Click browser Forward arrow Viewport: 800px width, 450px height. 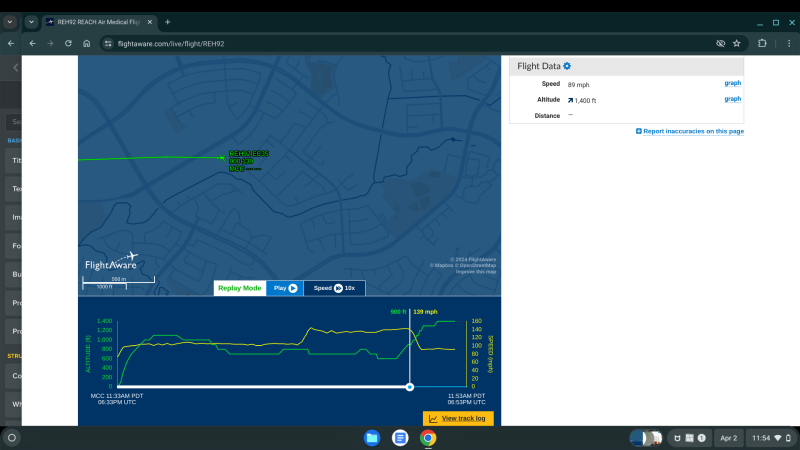pyautogui.click(x=50, y=44)
